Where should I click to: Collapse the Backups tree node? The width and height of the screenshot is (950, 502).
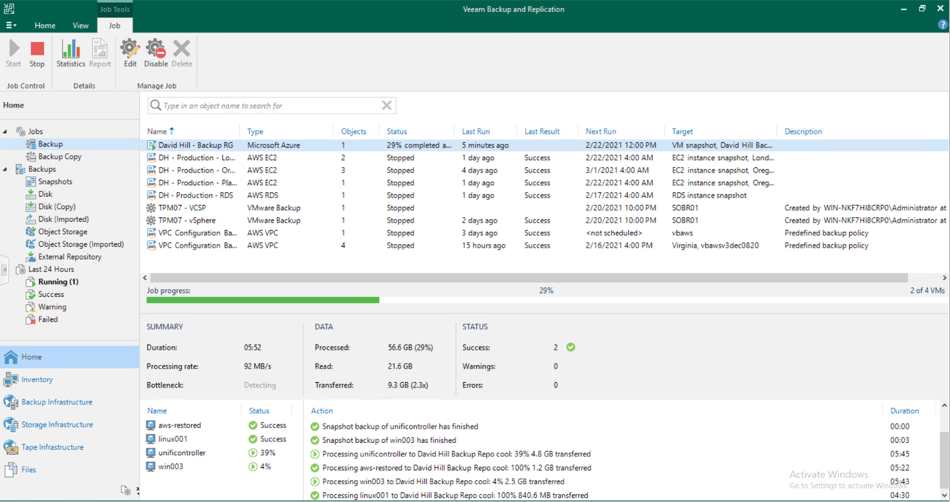(x=5, y=169)
